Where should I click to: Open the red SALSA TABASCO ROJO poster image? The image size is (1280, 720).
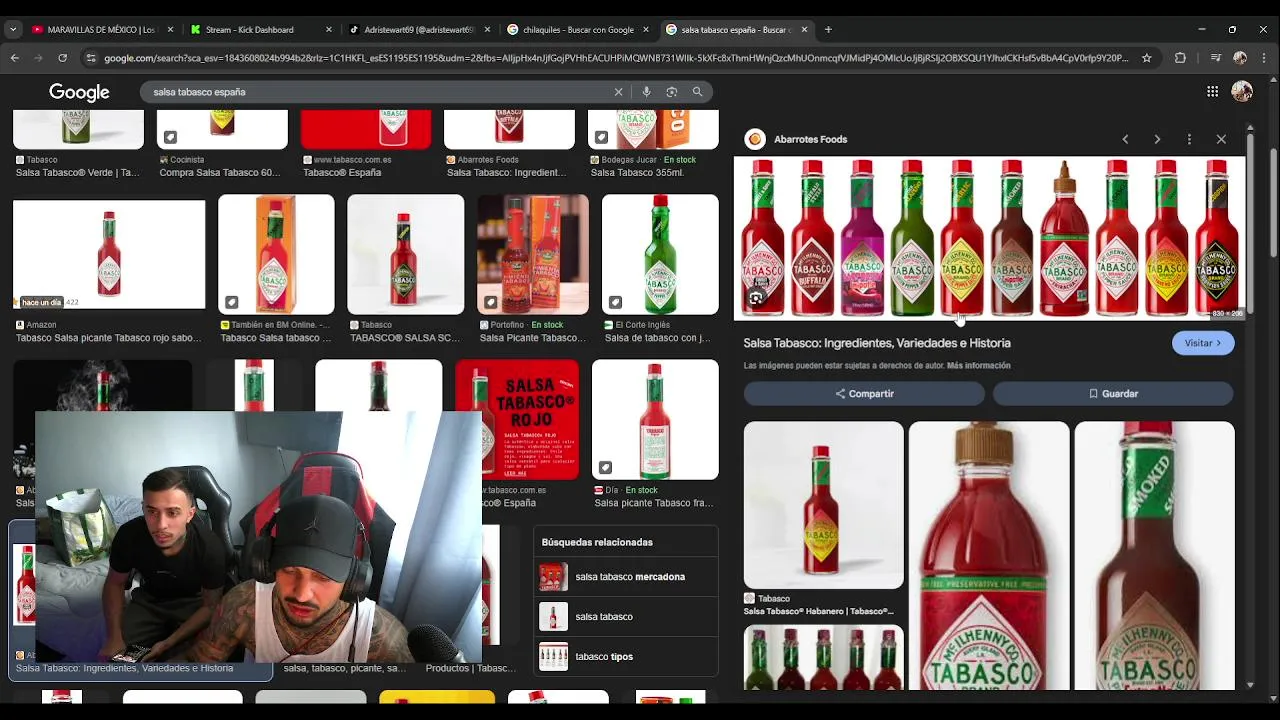[517, 420]
